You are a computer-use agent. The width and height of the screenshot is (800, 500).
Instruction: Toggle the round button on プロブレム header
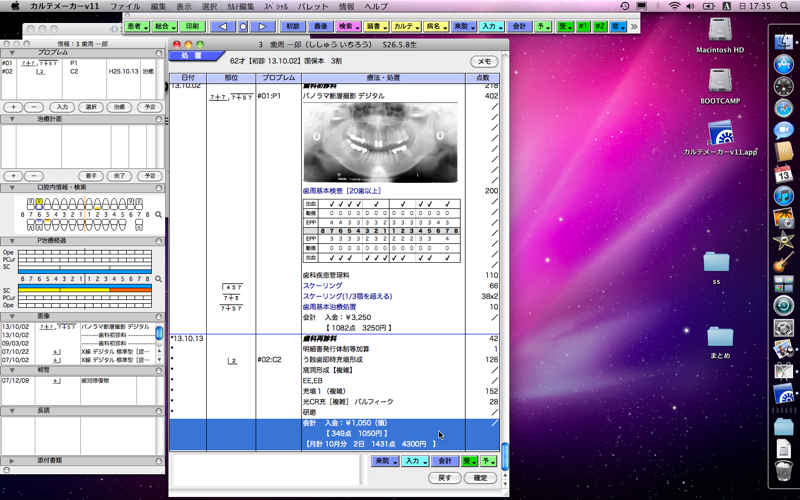tap(158, 51)
